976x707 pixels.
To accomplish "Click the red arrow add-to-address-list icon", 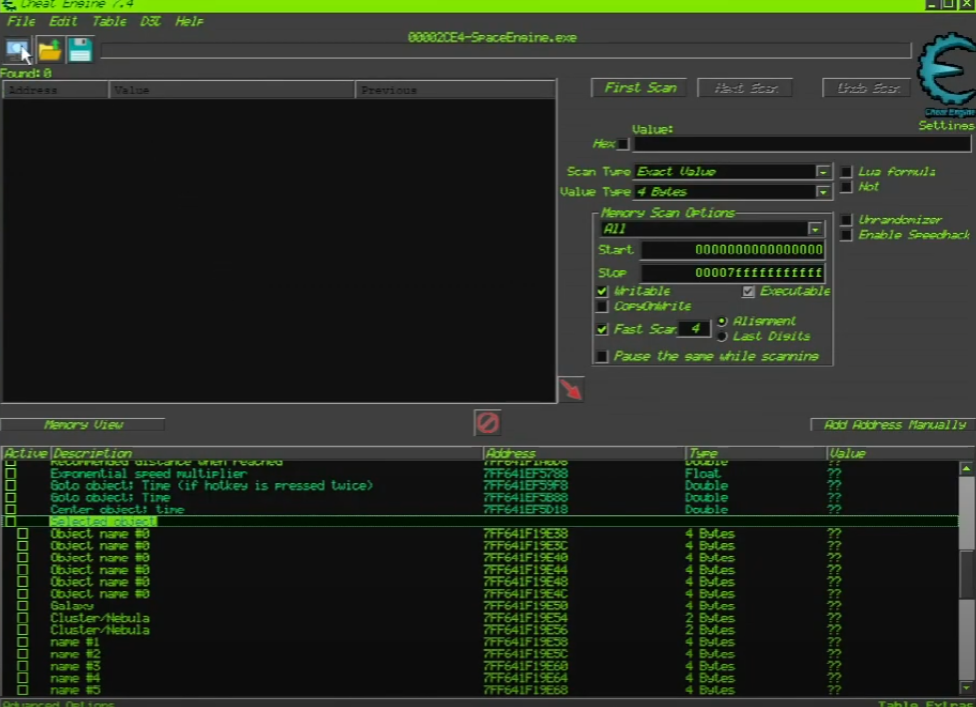I will (571, 389).
